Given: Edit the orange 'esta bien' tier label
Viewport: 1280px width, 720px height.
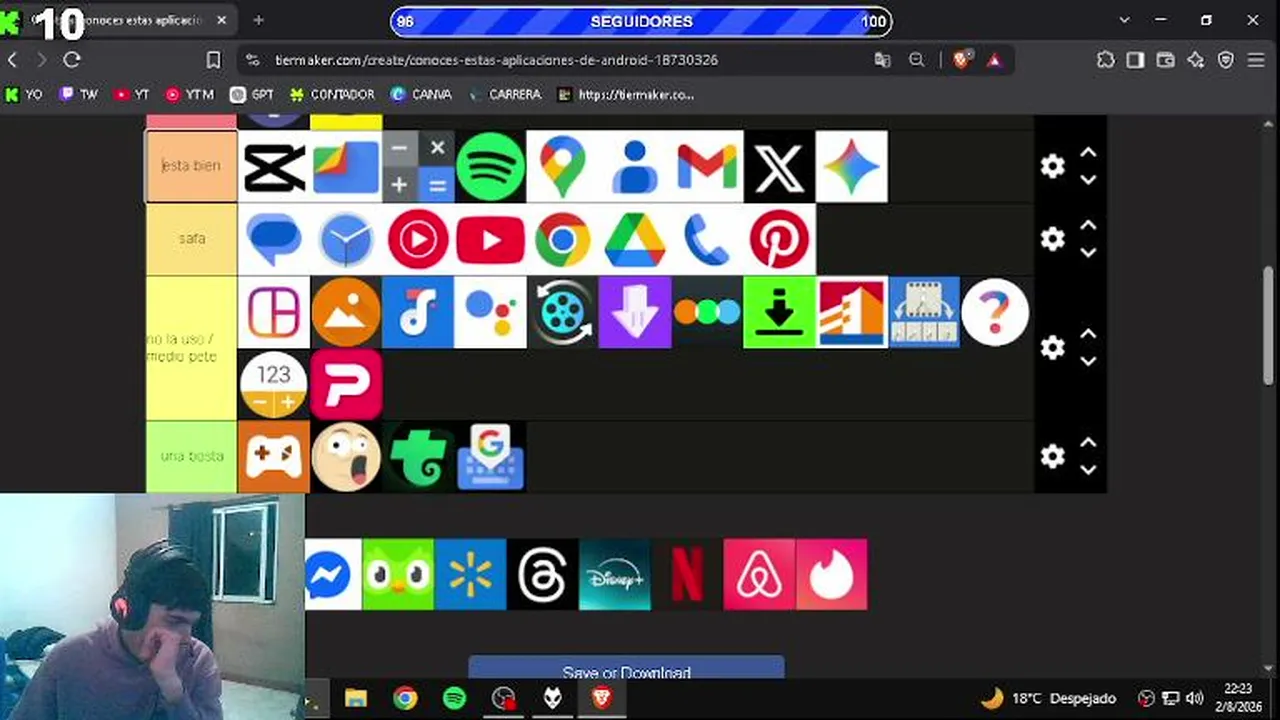Looking at the screenshot, I should [x=192, y=166].
